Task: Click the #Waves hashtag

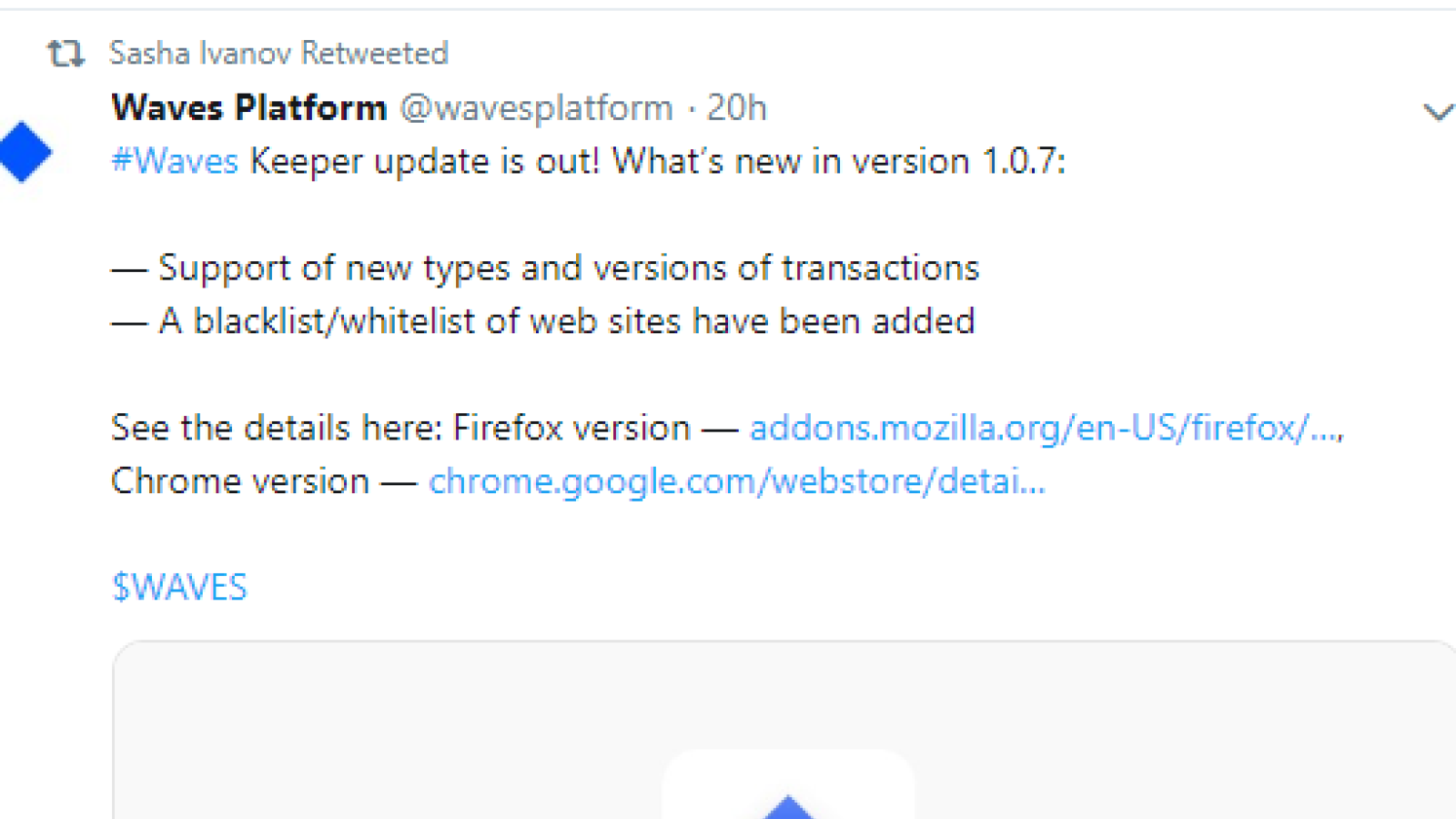Action: tap(175, 161)
